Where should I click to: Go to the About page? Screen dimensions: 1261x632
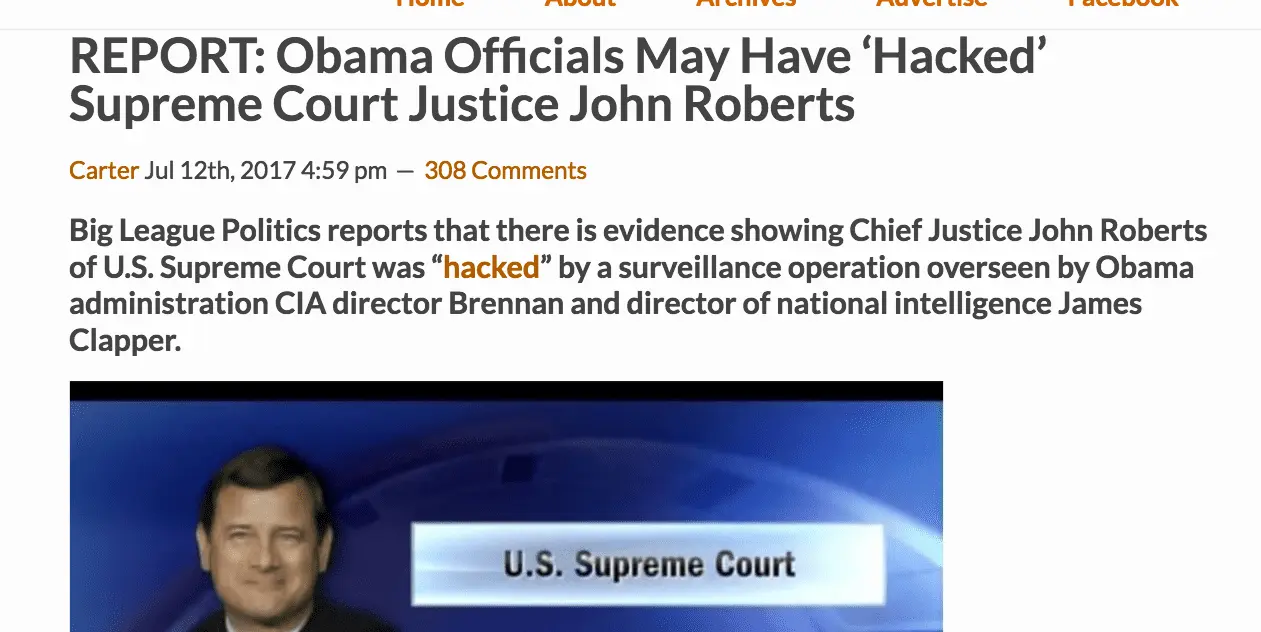pos(580,4)
